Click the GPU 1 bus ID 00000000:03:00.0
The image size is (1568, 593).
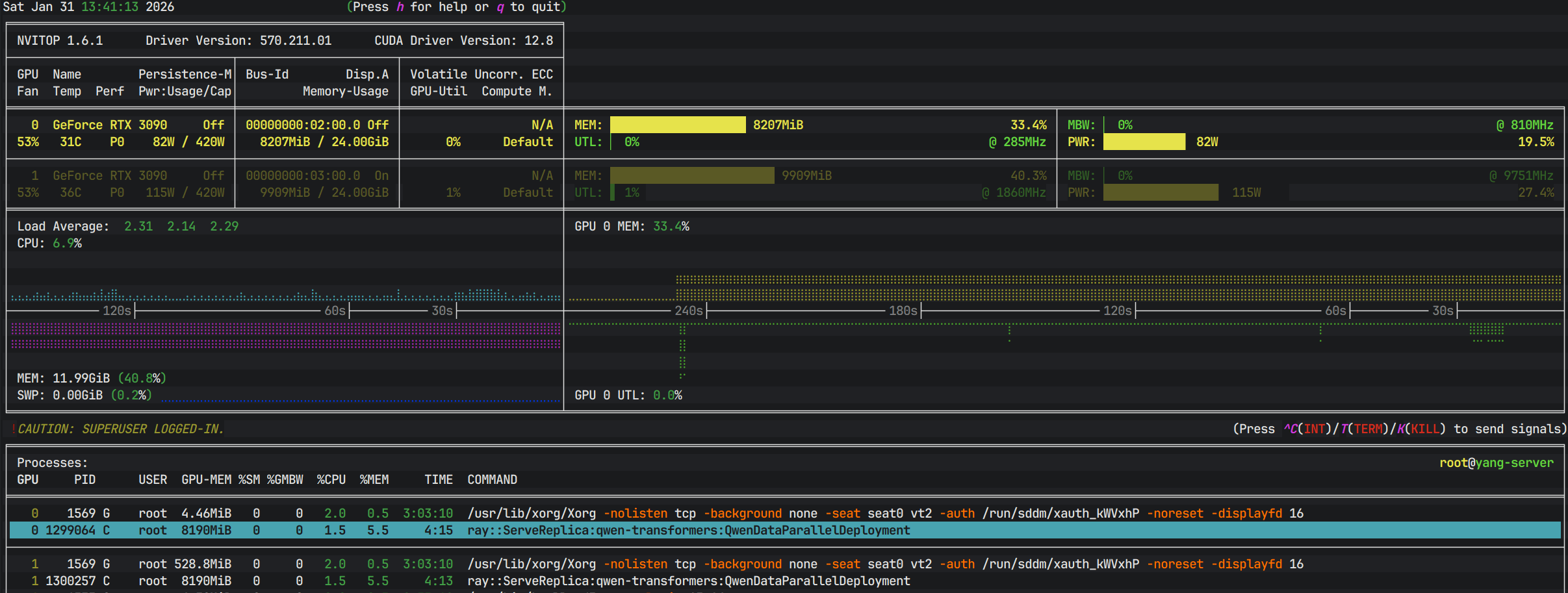303,175
